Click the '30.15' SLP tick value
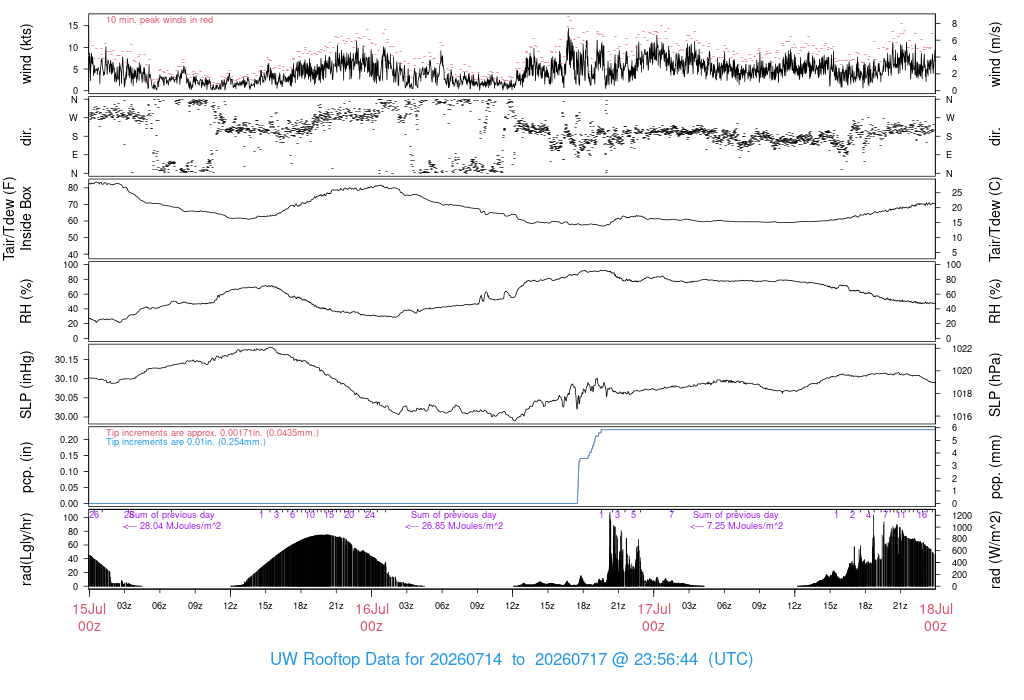1024x700 pixels. tap(66, 360)
